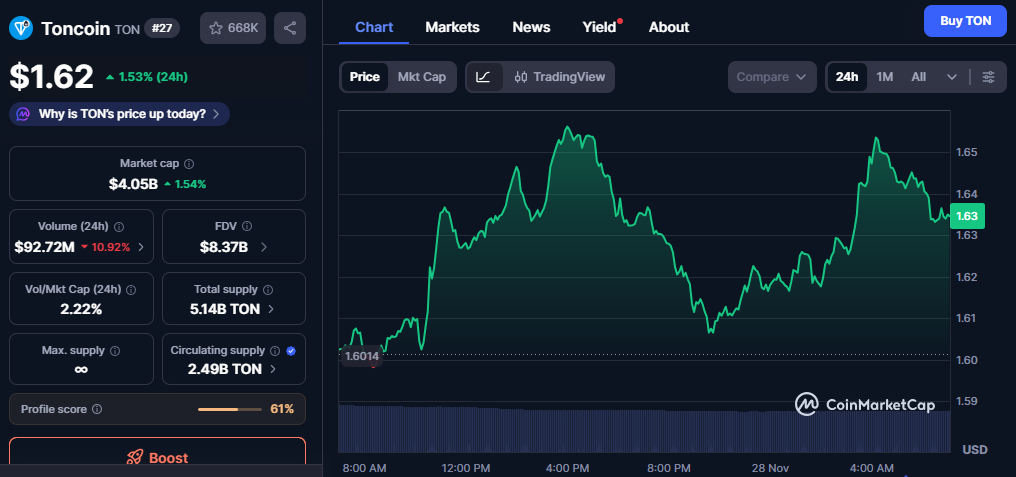The width and height of the screenshot is (1016, 477).
Task: Click the Market cap info icon
Action: coord(189,163)
